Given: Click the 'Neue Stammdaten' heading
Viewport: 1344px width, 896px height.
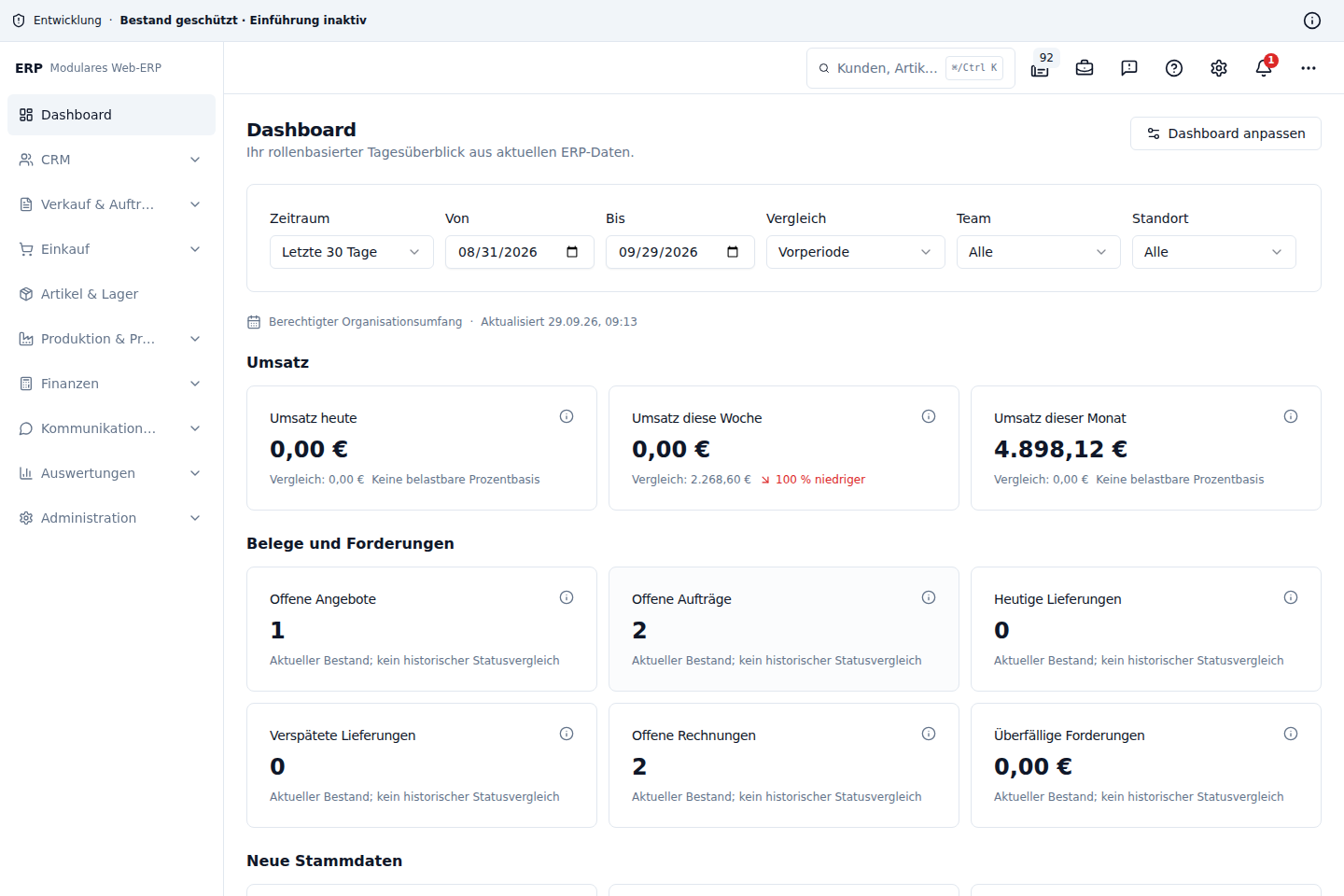Looking at the screenshot, I should coord(324,861).
